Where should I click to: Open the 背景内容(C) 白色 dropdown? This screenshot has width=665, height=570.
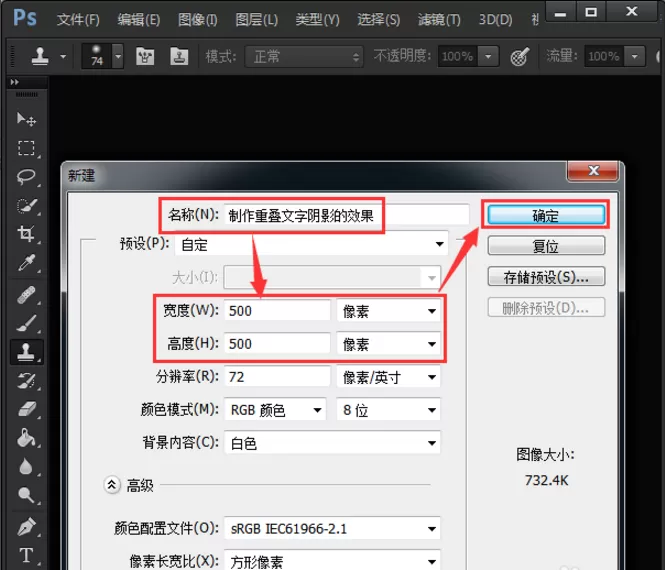pos(332,443)
